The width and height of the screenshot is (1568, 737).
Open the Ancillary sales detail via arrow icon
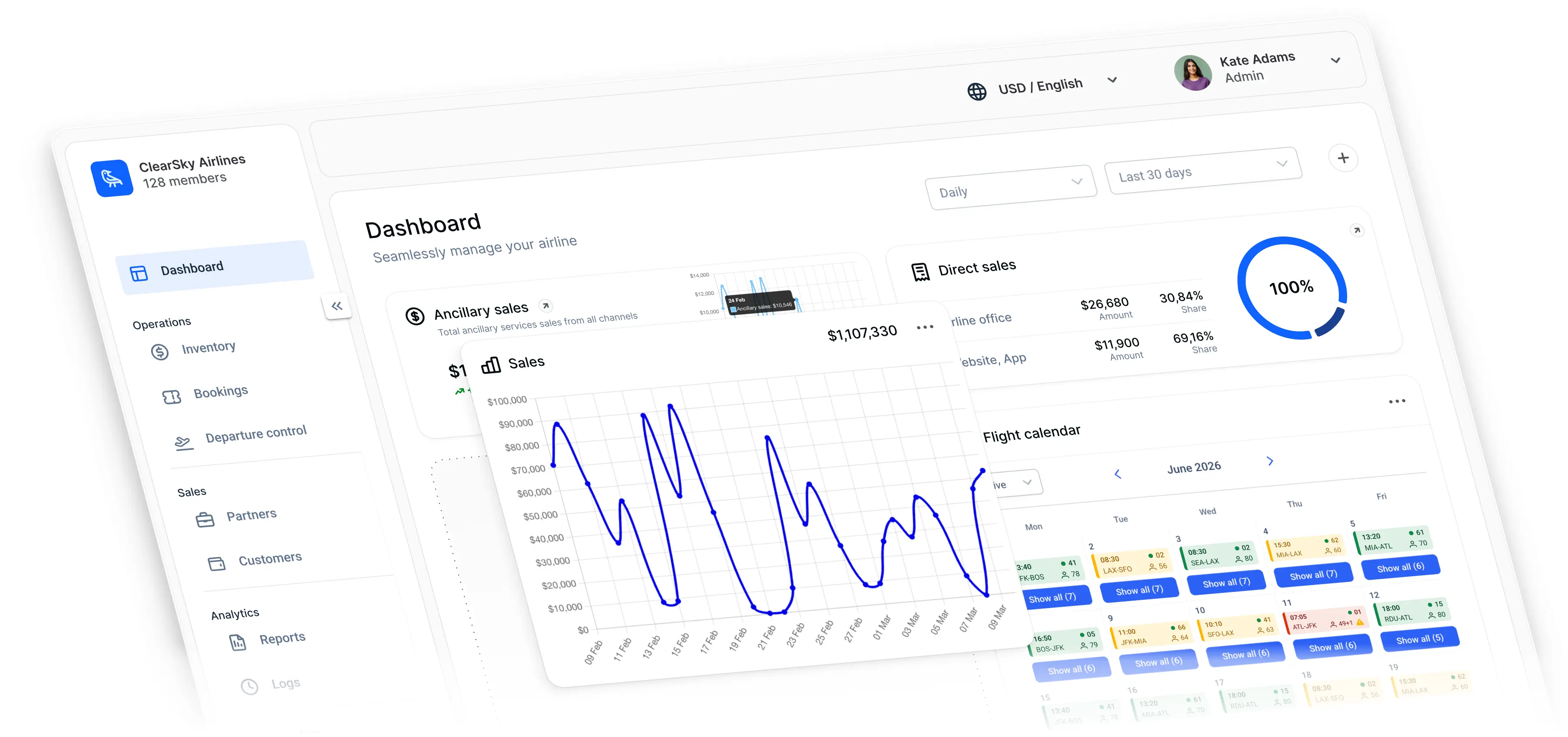coord(546,306)
